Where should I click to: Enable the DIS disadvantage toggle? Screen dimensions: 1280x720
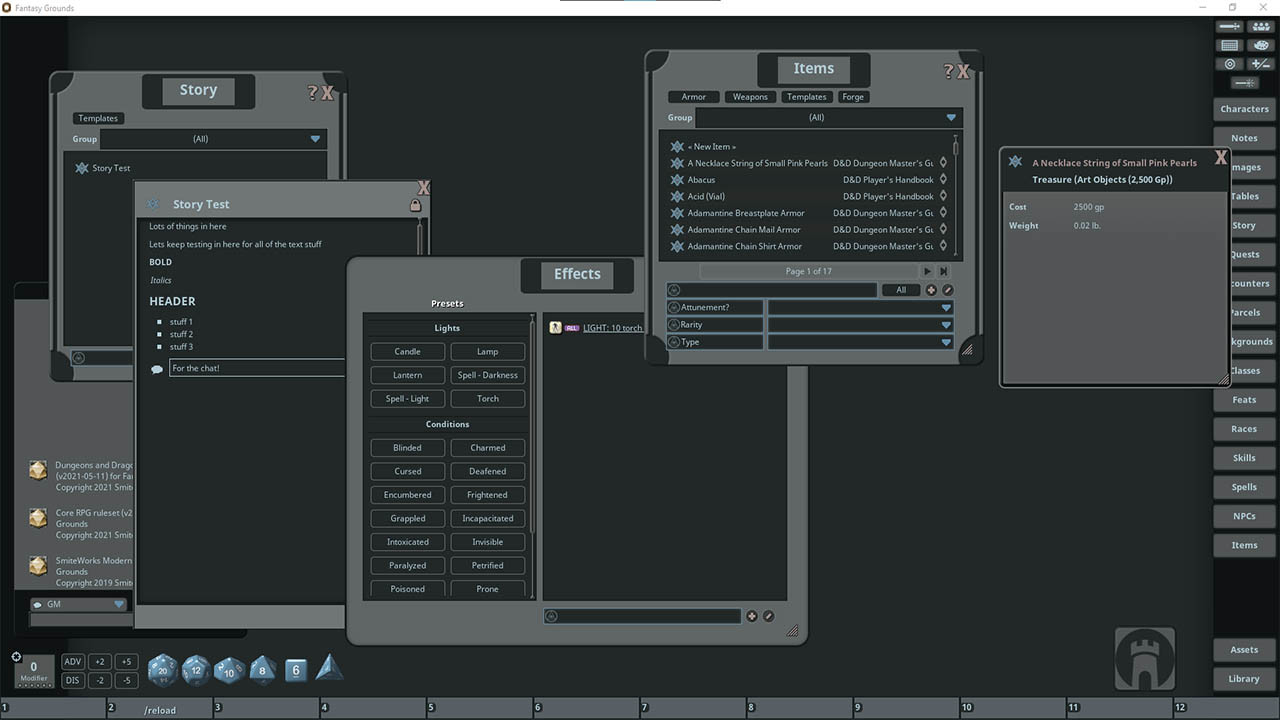coord(72,679)
